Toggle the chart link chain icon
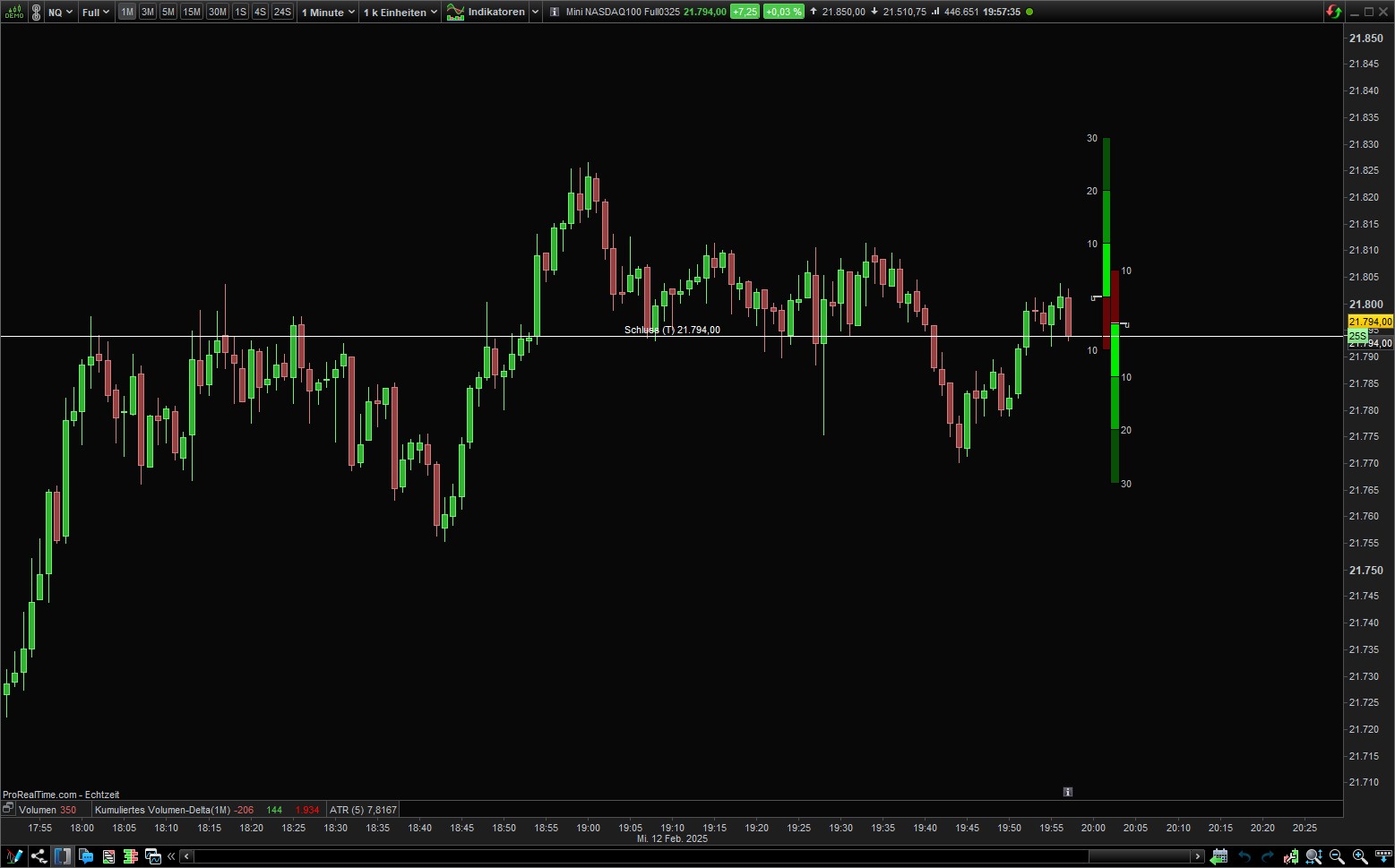The image size is (1395, 868). click(36, 13)
